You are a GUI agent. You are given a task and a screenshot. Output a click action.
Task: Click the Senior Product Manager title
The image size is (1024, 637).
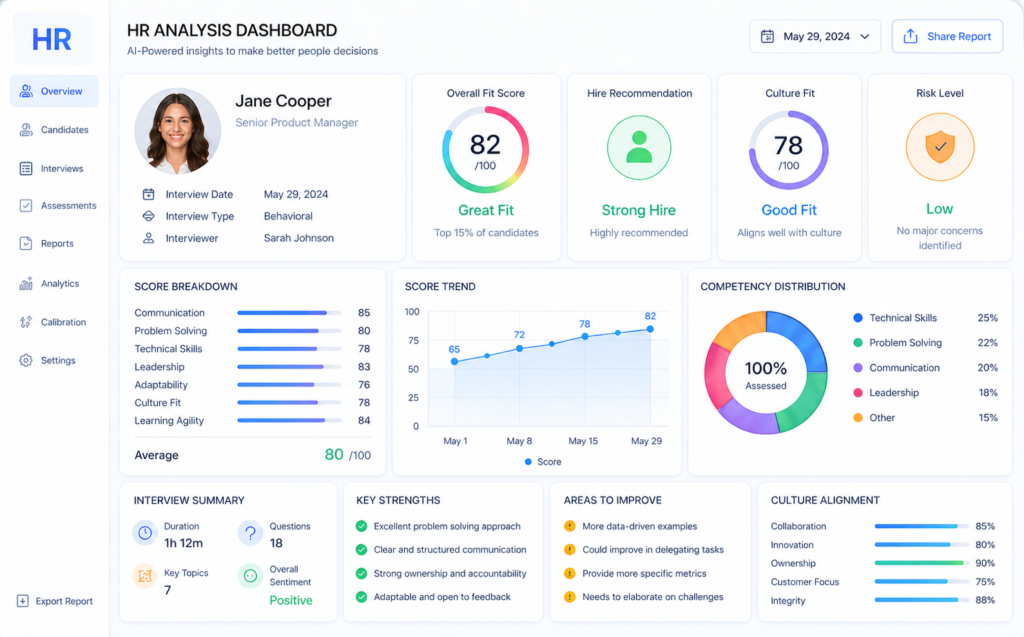[x=296, y=123]
